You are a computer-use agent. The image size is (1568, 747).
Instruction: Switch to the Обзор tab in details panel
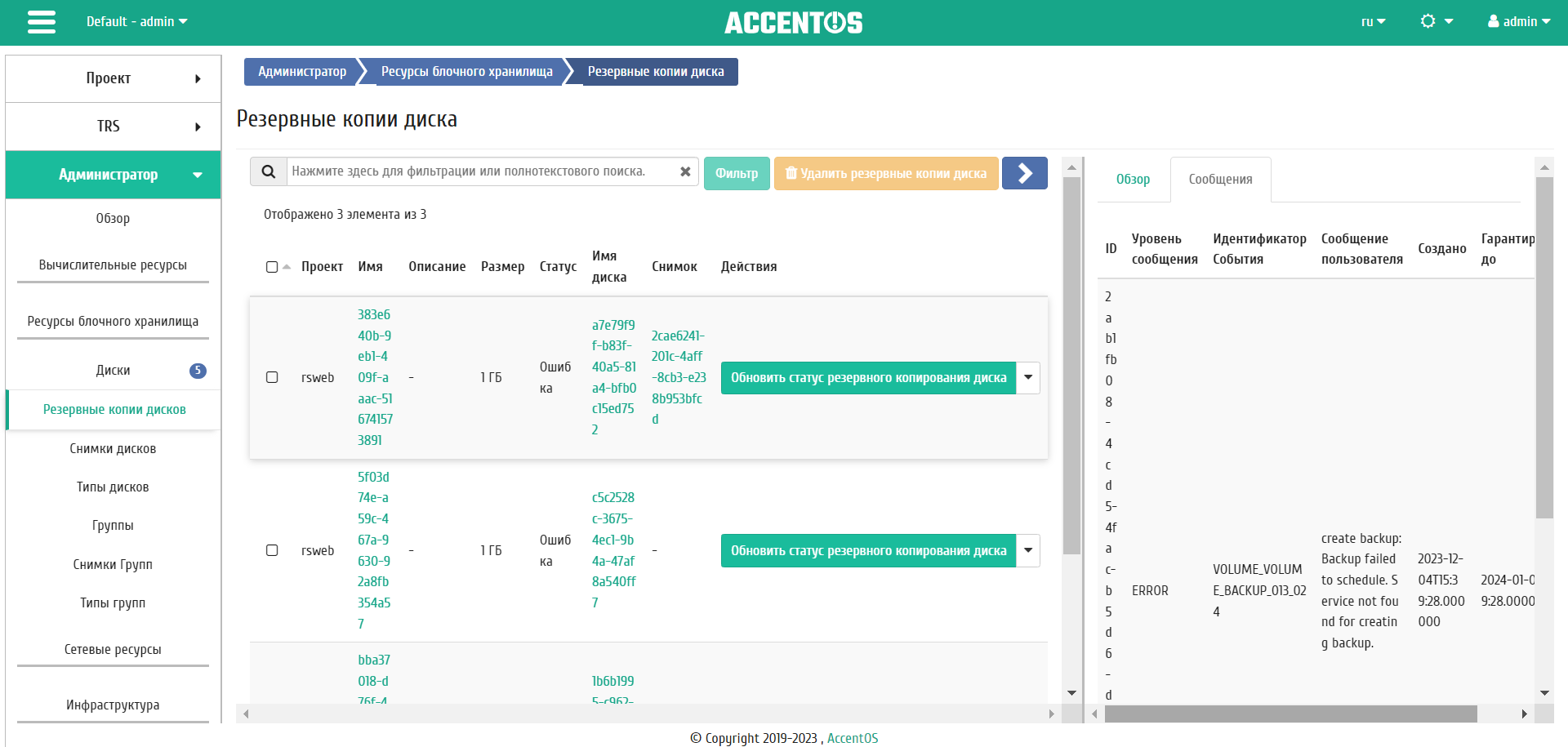1133,180
